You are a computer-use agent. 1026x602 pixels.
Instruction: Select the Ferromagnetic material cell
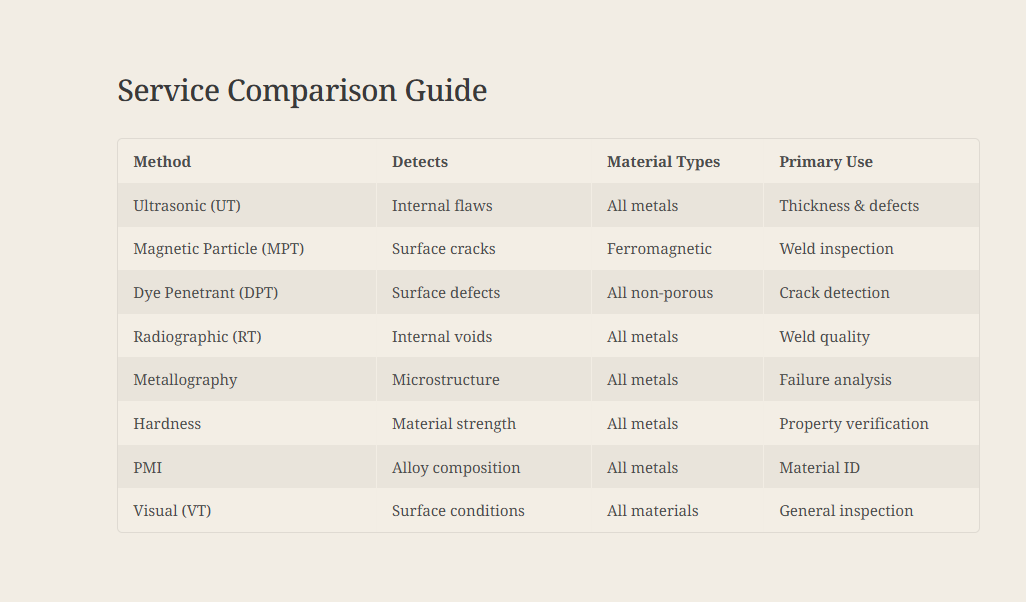click(x=659, y=249)
